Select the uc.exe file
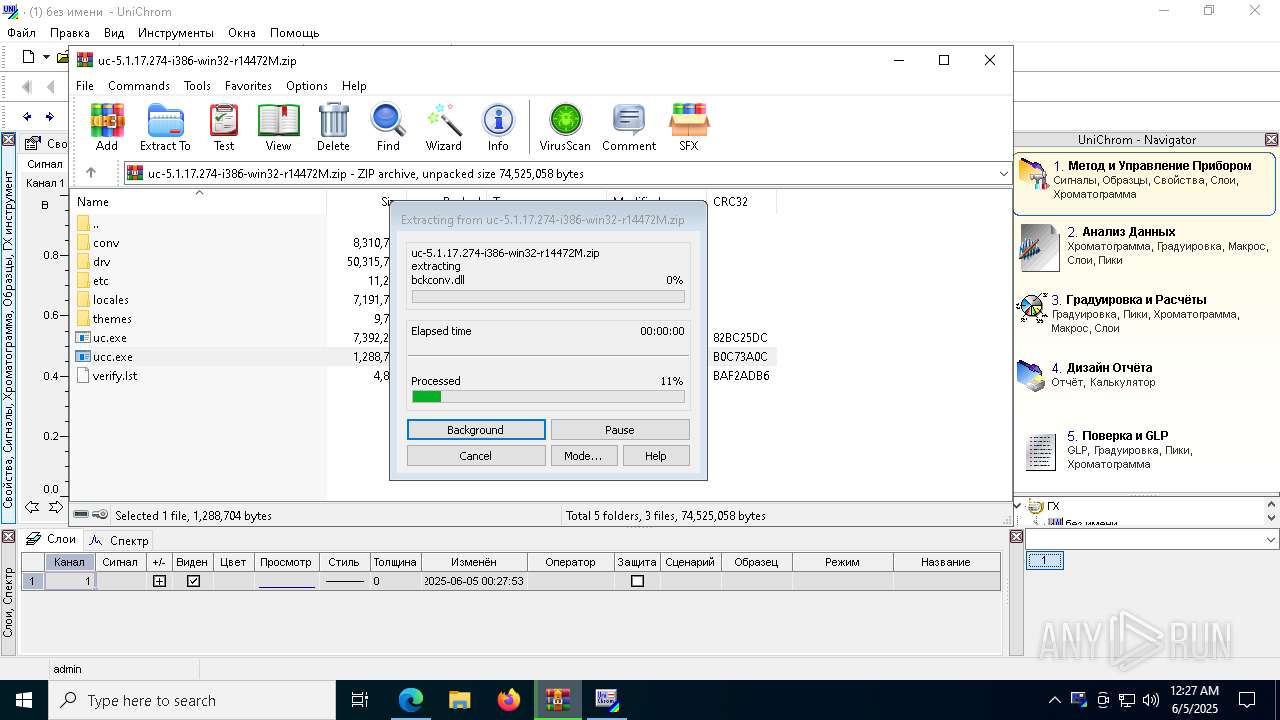Viewport: 1280px width, 720px height. pyautogui.click(x=110, y=338)
